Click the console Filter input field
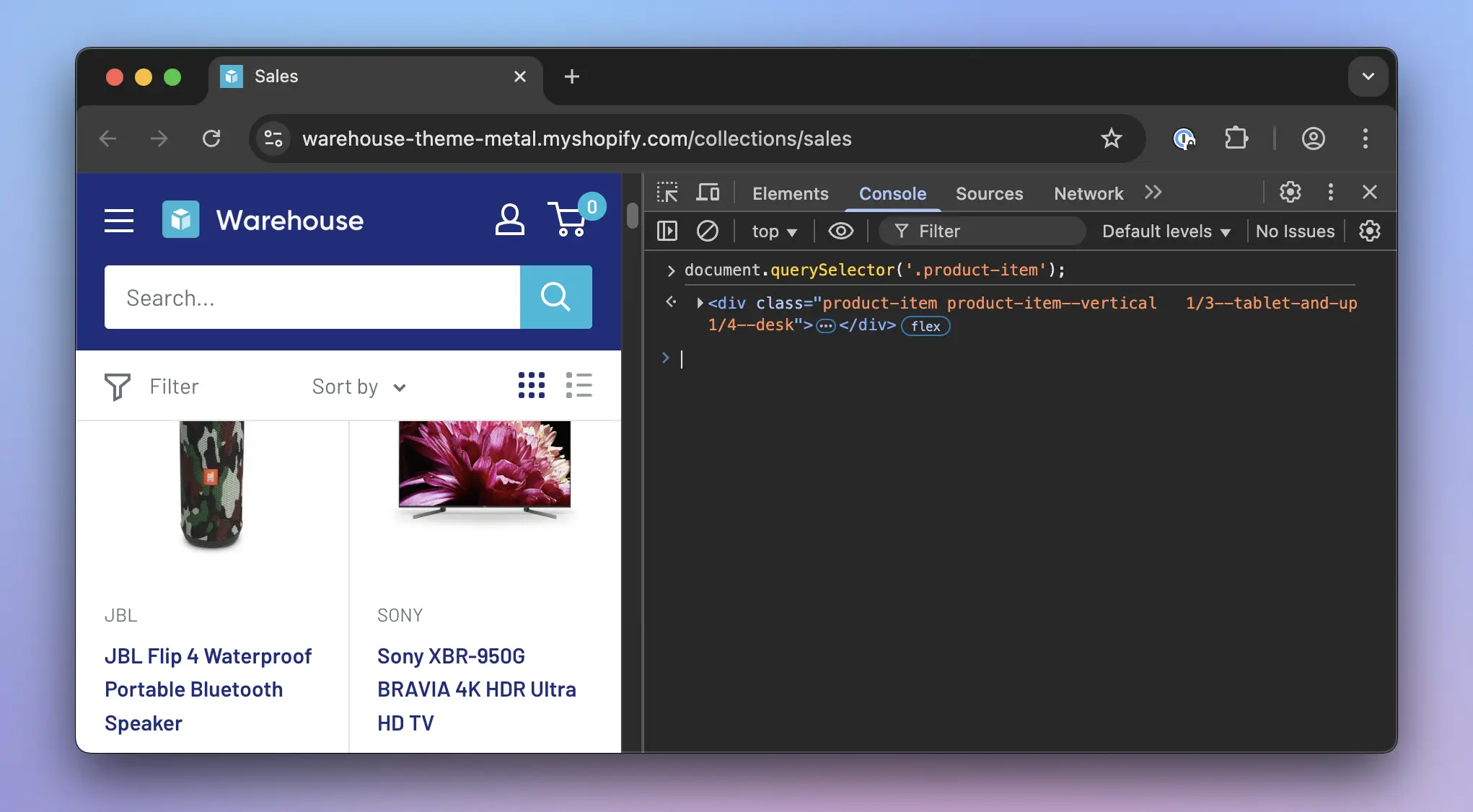Image resolution: width=1473 pixels, height=812 pixels. 981,231
